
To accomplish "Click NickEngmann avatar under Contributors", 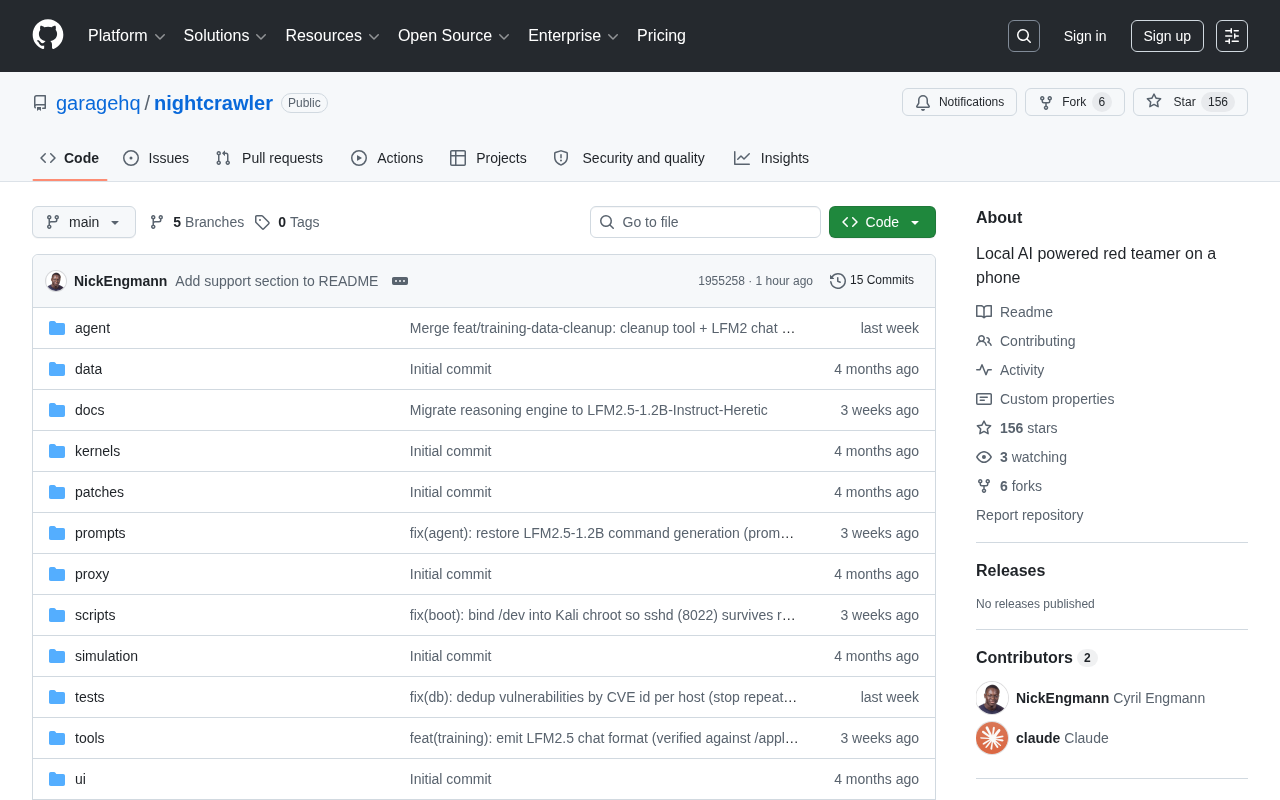I will tap(992, 698).
